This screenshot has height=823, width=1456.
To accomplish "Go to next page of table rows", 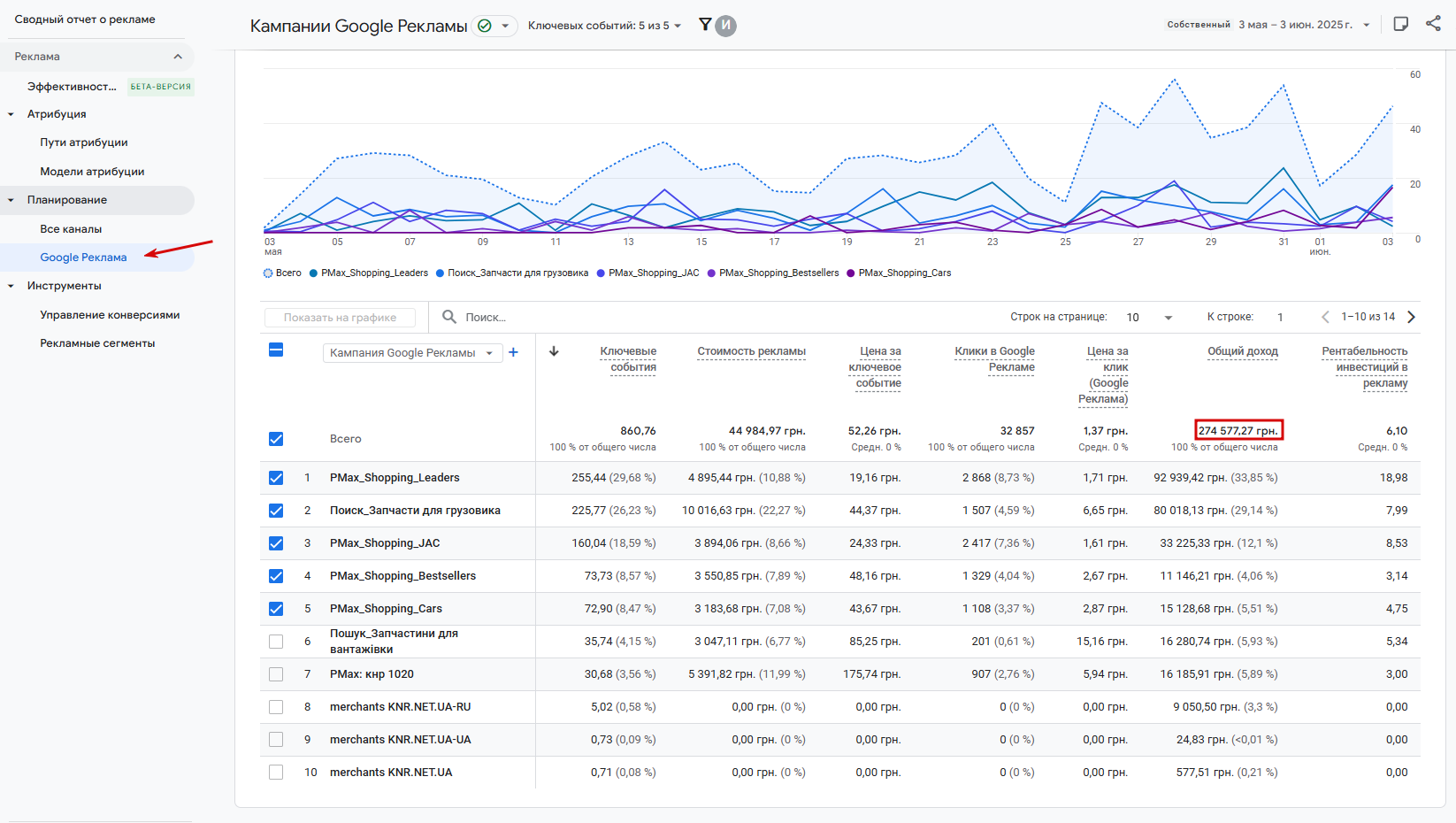I will (x=1412, y=317).
